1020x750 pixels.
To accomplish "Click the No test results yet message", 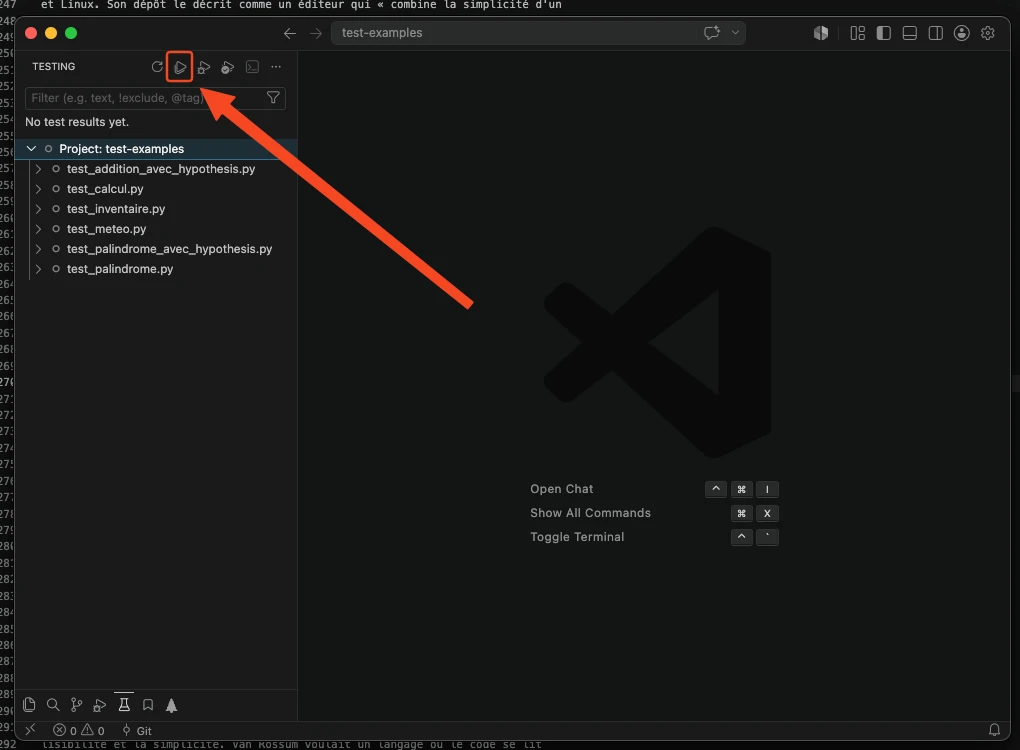I will 77,122.
